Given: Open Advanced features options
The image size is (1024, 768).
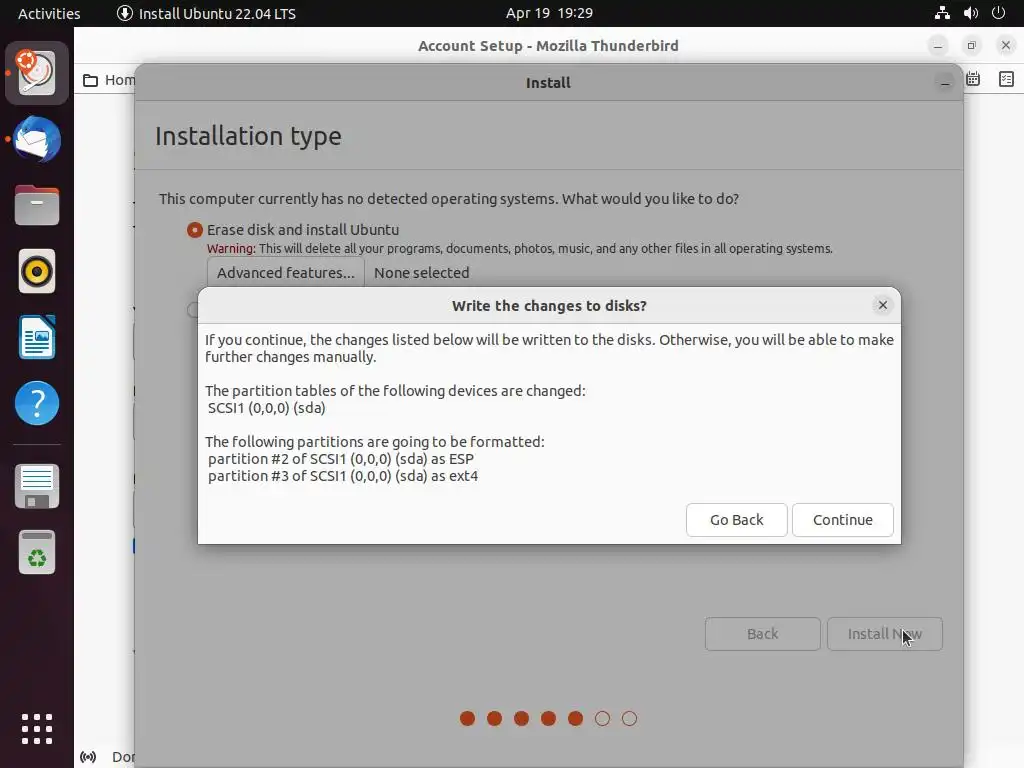Looking at the screenshot, I should point(285,272).
